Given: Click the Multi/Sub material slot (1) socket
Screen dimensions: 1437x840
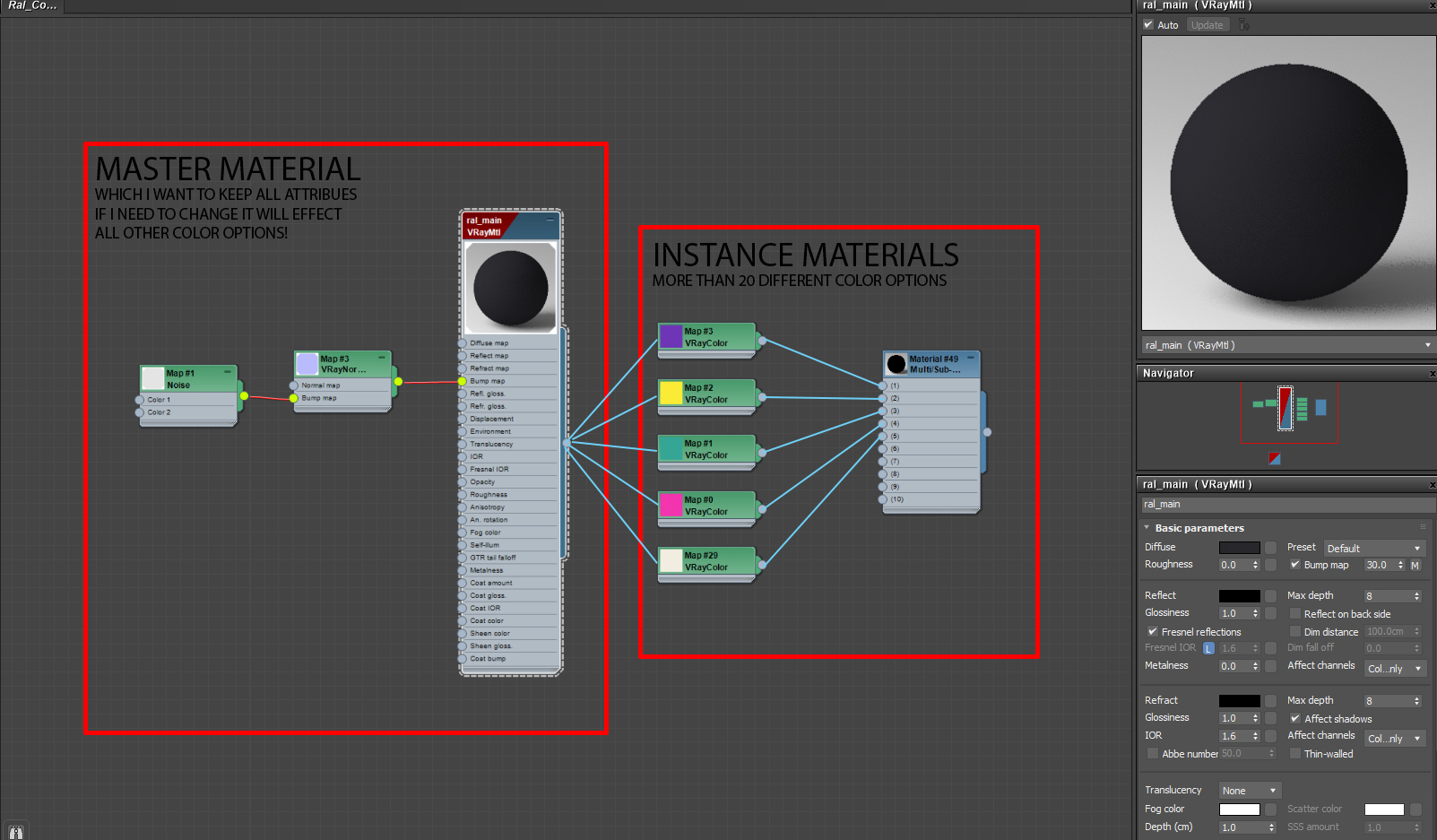Looking at the screenshot, I should [x=883, y=385].
